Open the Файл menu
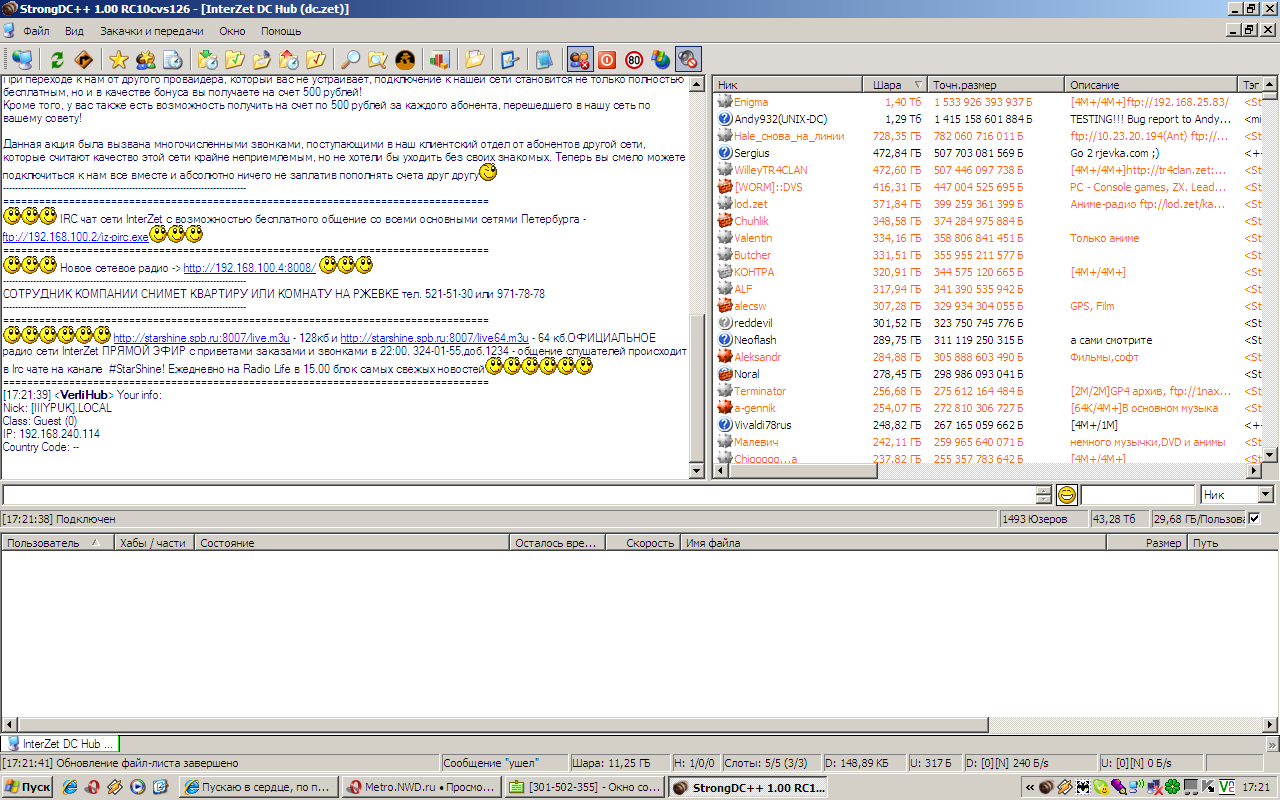Image resolution: width=1280 pixels, height=800 pixels. pyautogui.click(x=36, y=31)
